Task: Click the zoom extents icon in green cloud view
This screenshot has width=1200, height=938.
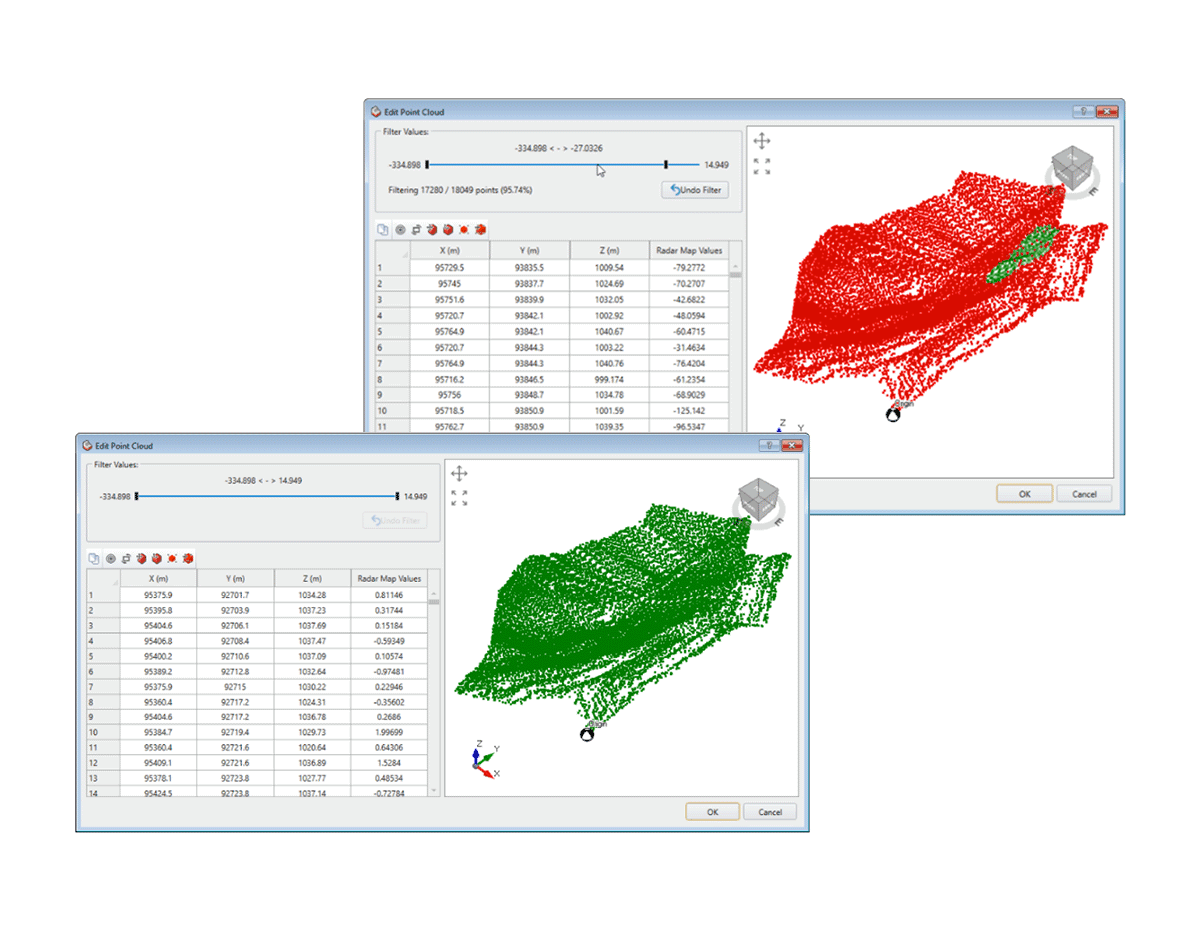Action: 459,497
